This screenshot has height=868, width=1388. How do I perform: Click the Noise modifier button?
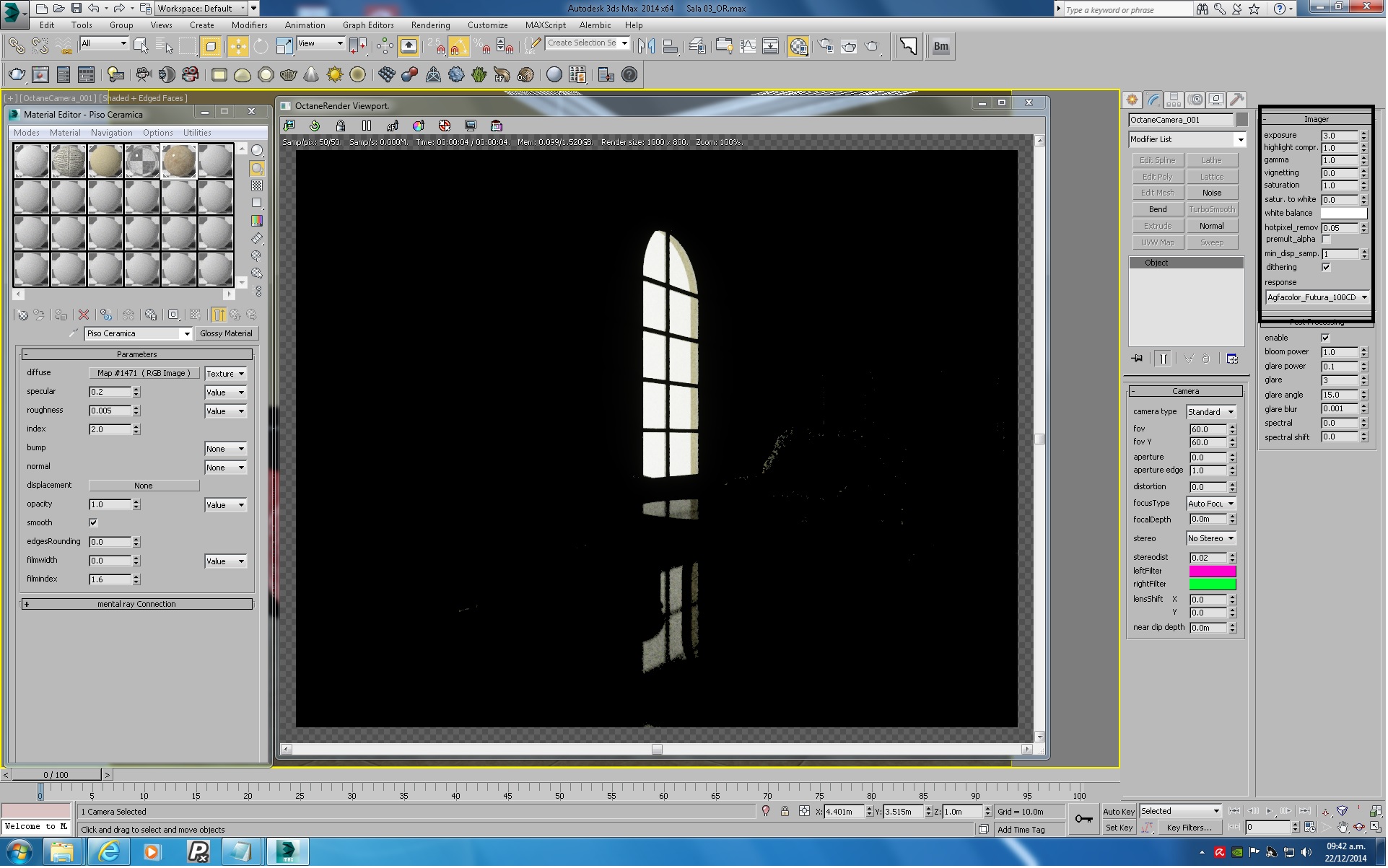[1212, 193]
